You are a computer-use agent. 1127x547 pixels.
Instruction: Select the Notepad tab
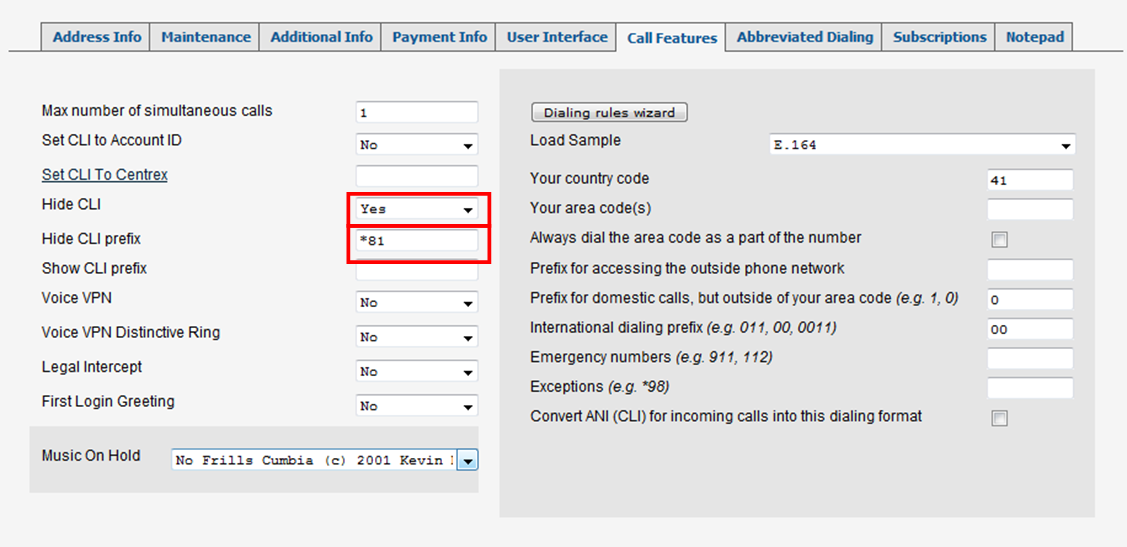[x=1034, y=37]
